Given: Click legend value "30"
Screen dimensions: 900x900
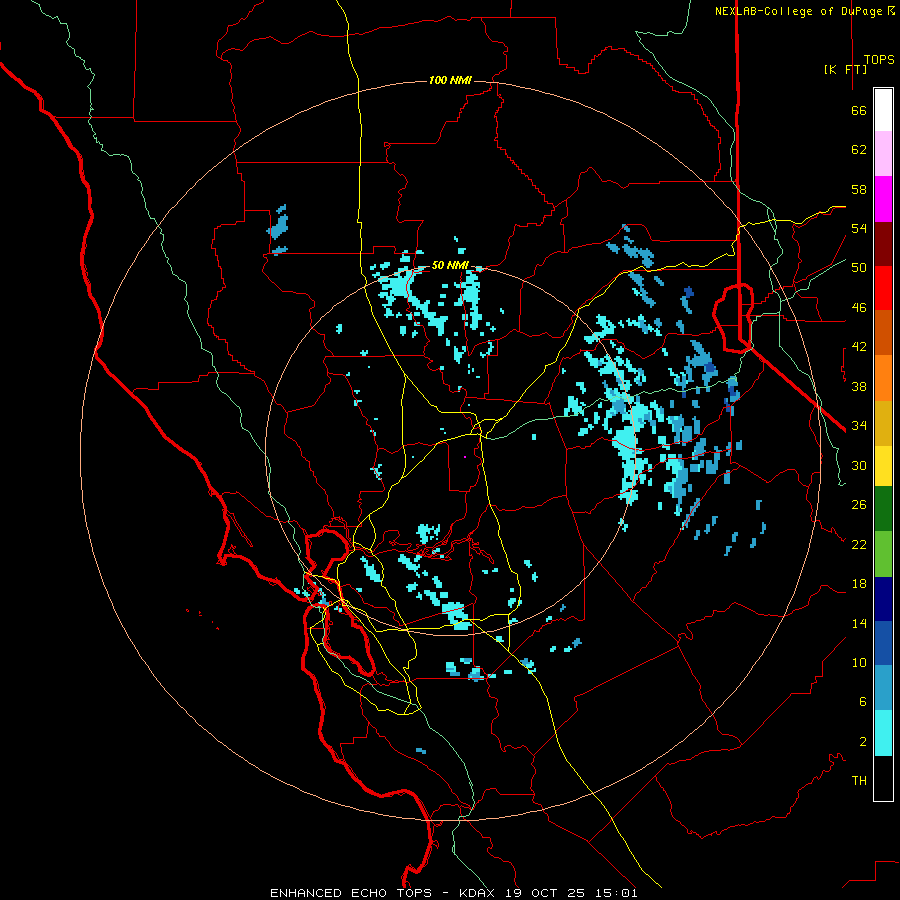Looking at the screenshot, I should pyautogui.click(x=859, y=465).
